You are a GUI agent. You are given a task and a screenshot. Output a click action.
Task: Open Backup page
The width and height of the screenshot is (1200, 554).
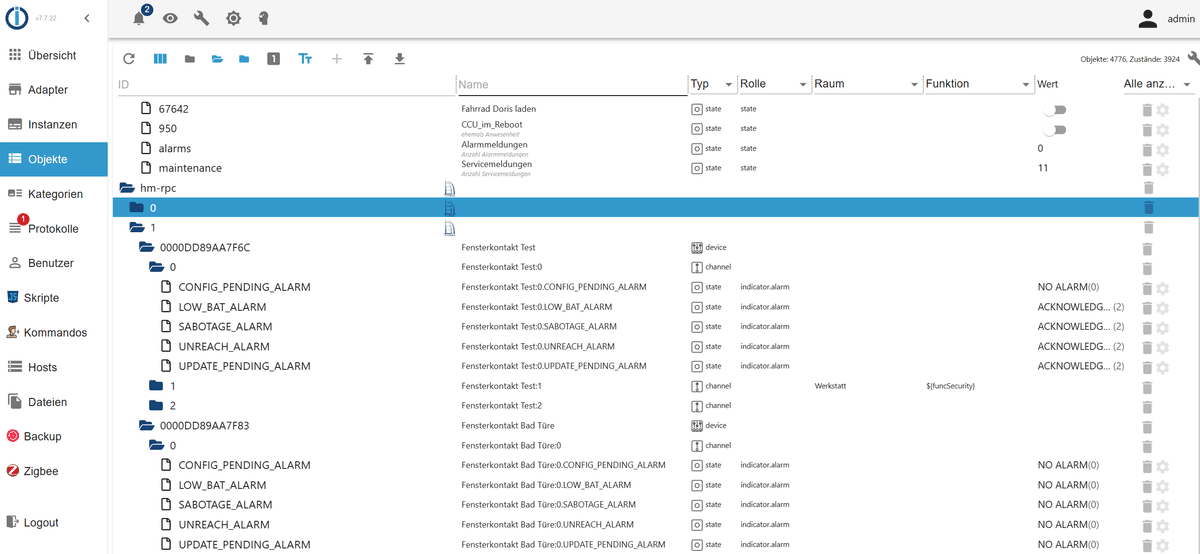[54, 437]
